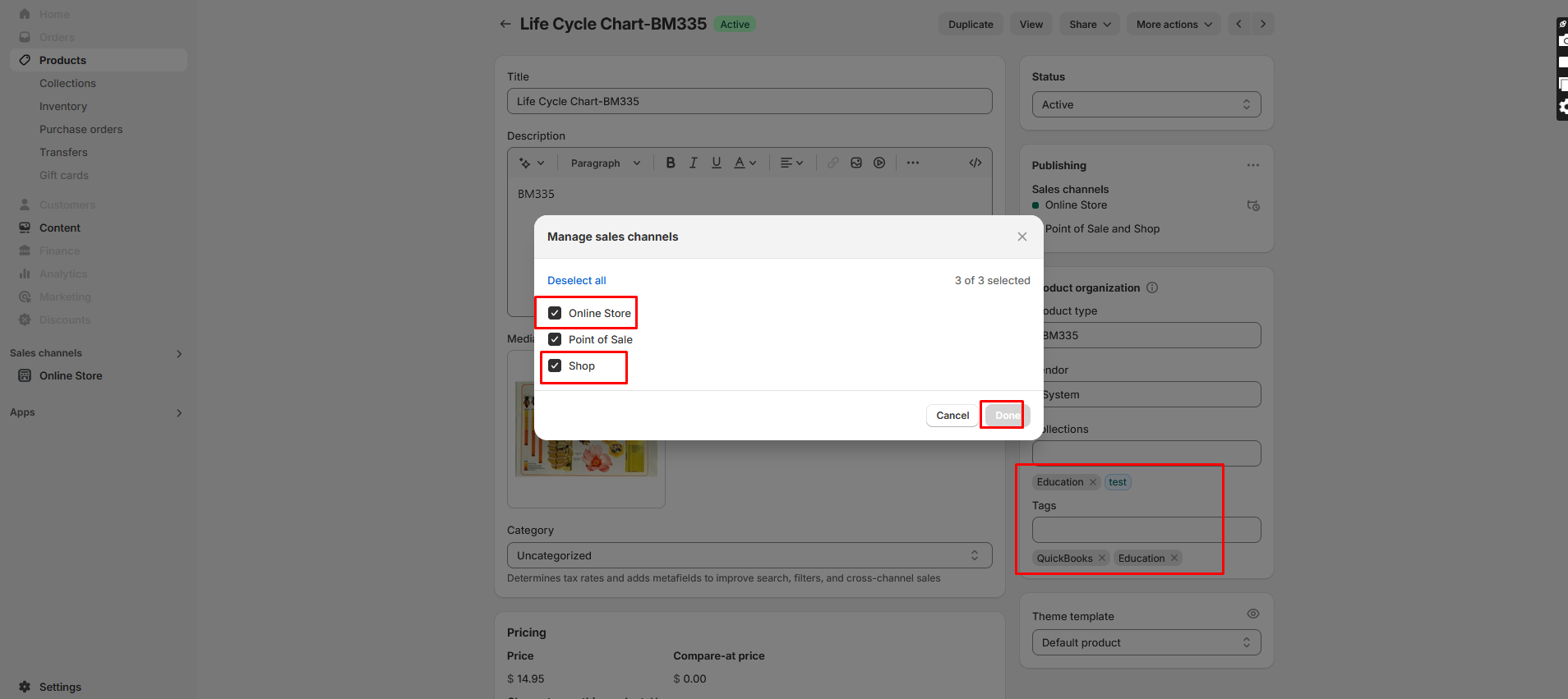Uncheck the Shop checkbox
This screenshot has width=1568, height=699.
click(x=555, y=366)
